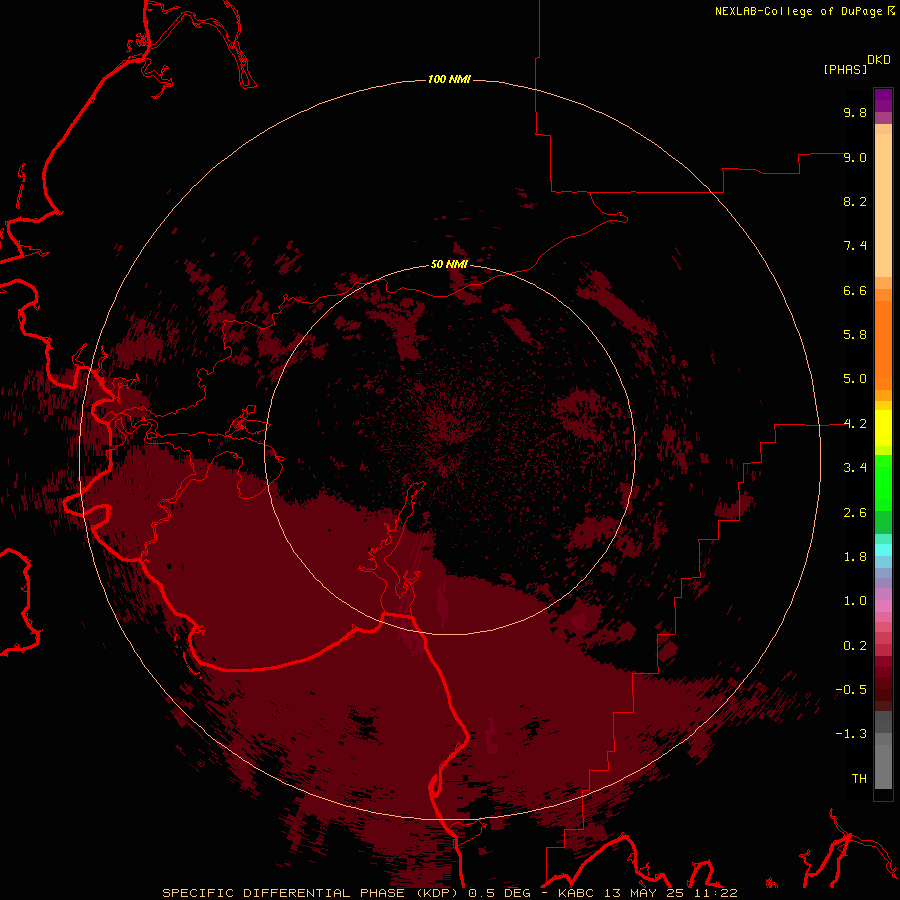Click the 8.2 legend value
The height and width of the screenshot is (900, 900).
855,201
